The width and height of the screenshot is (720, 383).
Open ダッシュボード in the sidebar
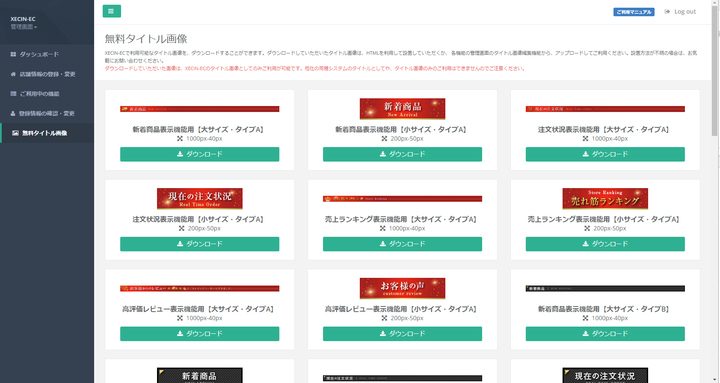[39, 54]
